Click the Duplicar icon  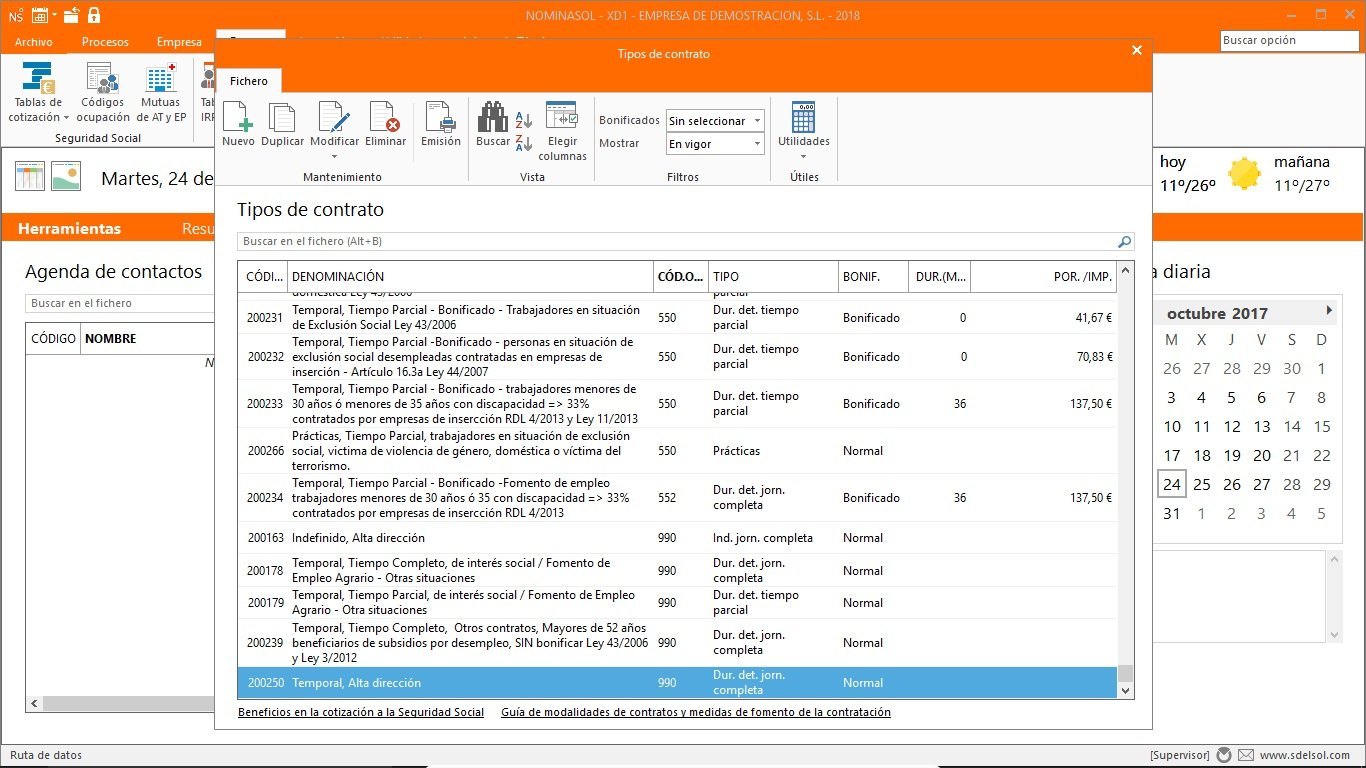point(282,118)
